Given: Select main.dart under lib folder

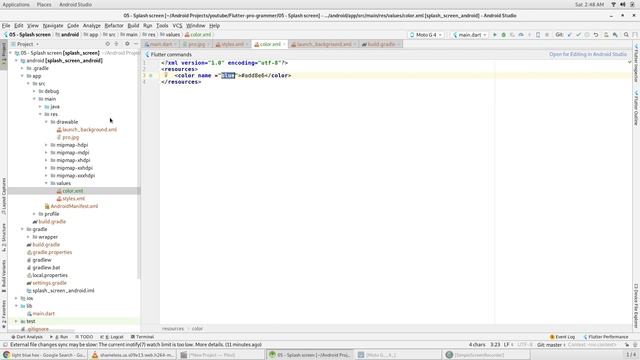Looking at the screenshot, I should tap(40, 313).
